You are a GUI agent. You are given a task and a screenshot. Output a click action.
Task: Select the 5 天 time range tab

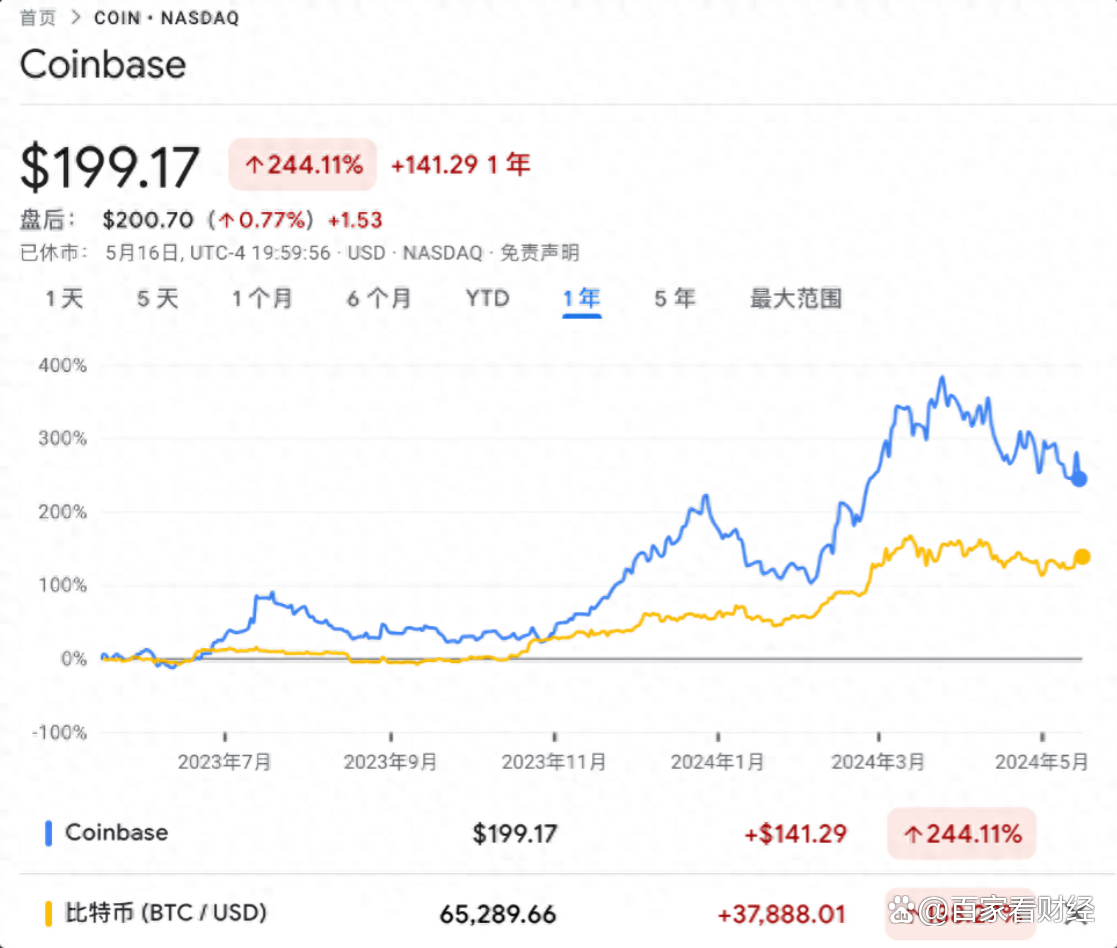click(x=157, y=298)
